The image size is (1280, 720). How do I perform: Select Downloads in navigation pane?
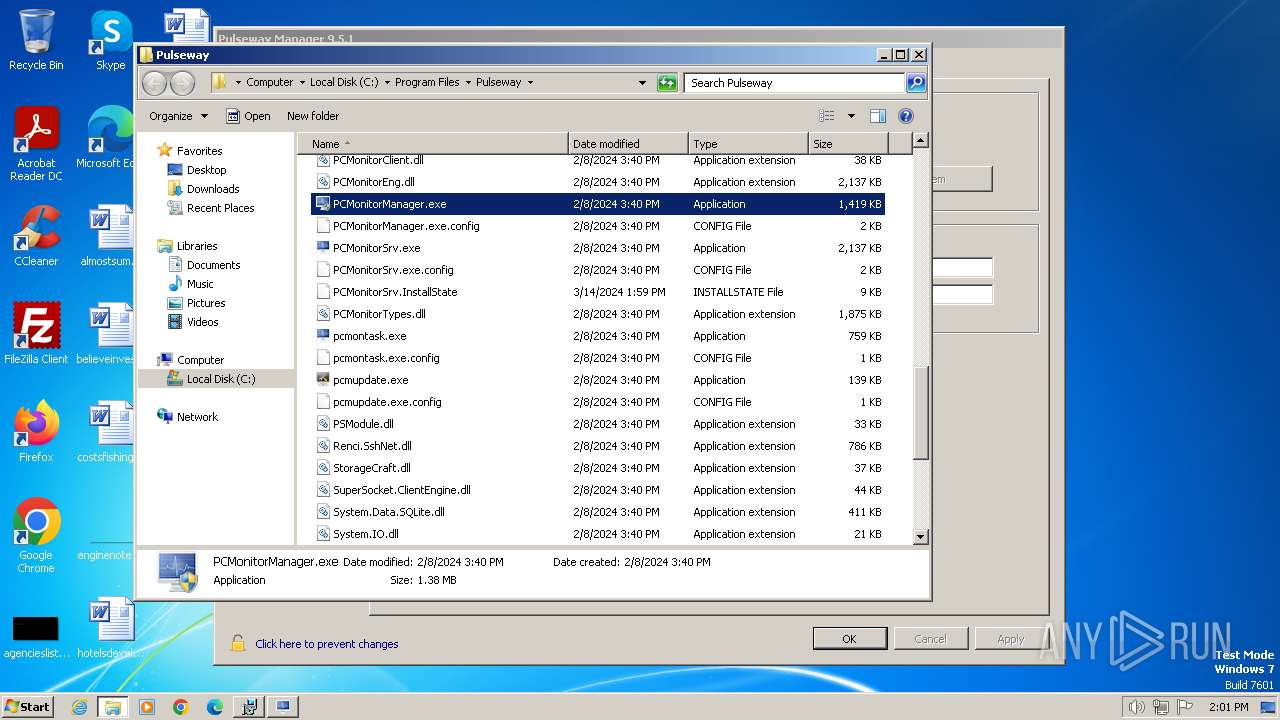point(212,189)
